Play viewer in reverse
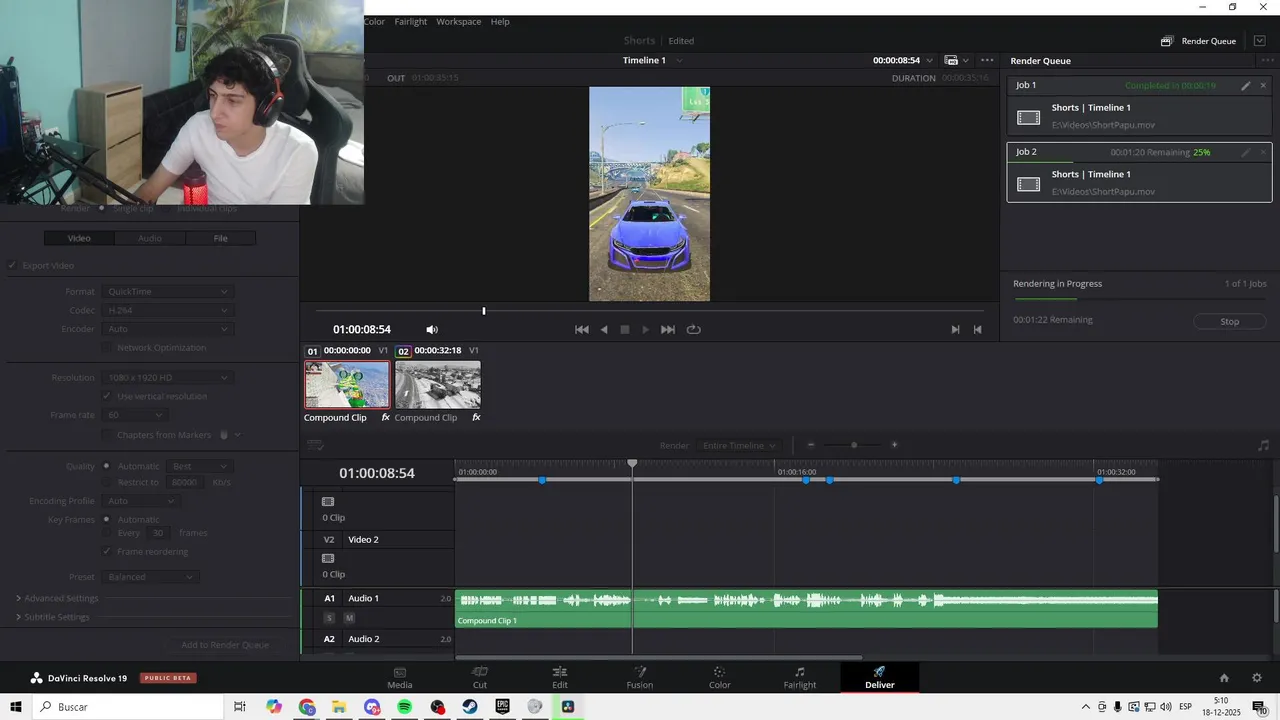The height and width of the screenshot is (720, 1280). click(604, 329)
